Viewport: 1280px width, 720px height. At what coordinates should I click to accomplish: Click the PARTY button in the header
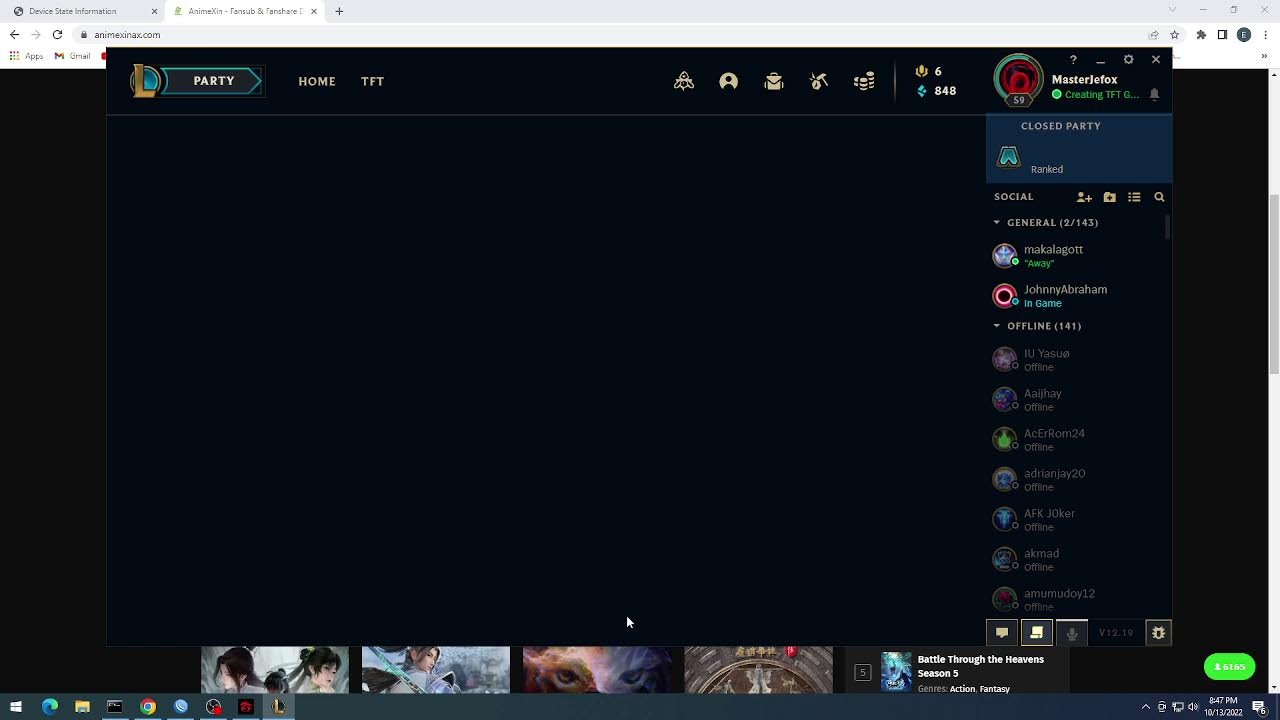click(214, 81)
